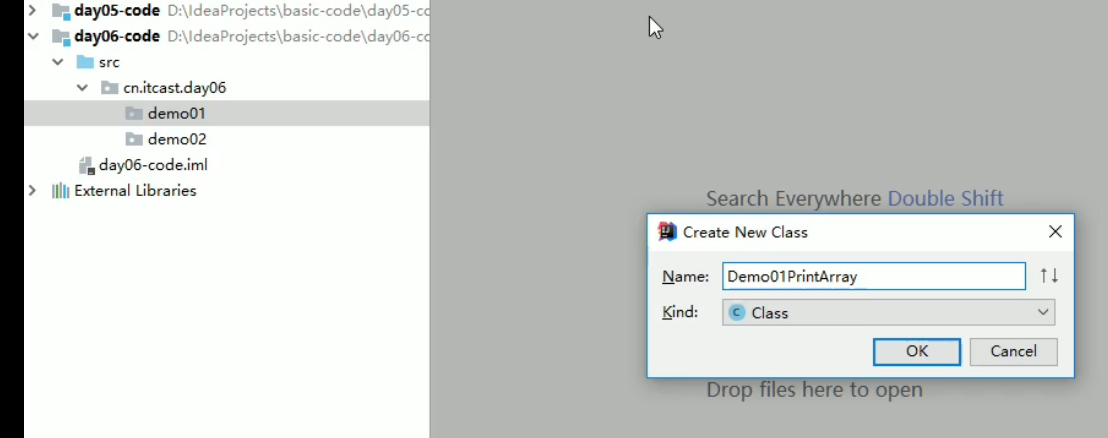Collapse the day06-code module node

33,36
